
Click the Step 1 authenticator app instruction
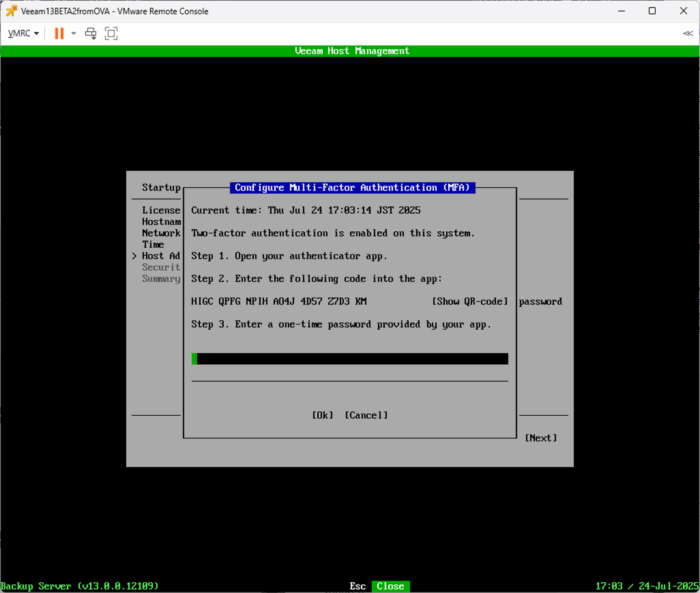(x=289, y=256)
